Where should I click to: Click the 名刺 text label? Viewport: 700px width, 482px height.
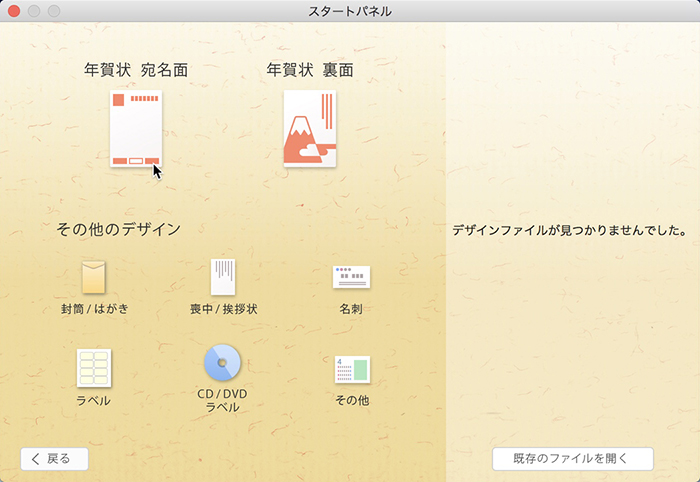(x=351, y=309)
